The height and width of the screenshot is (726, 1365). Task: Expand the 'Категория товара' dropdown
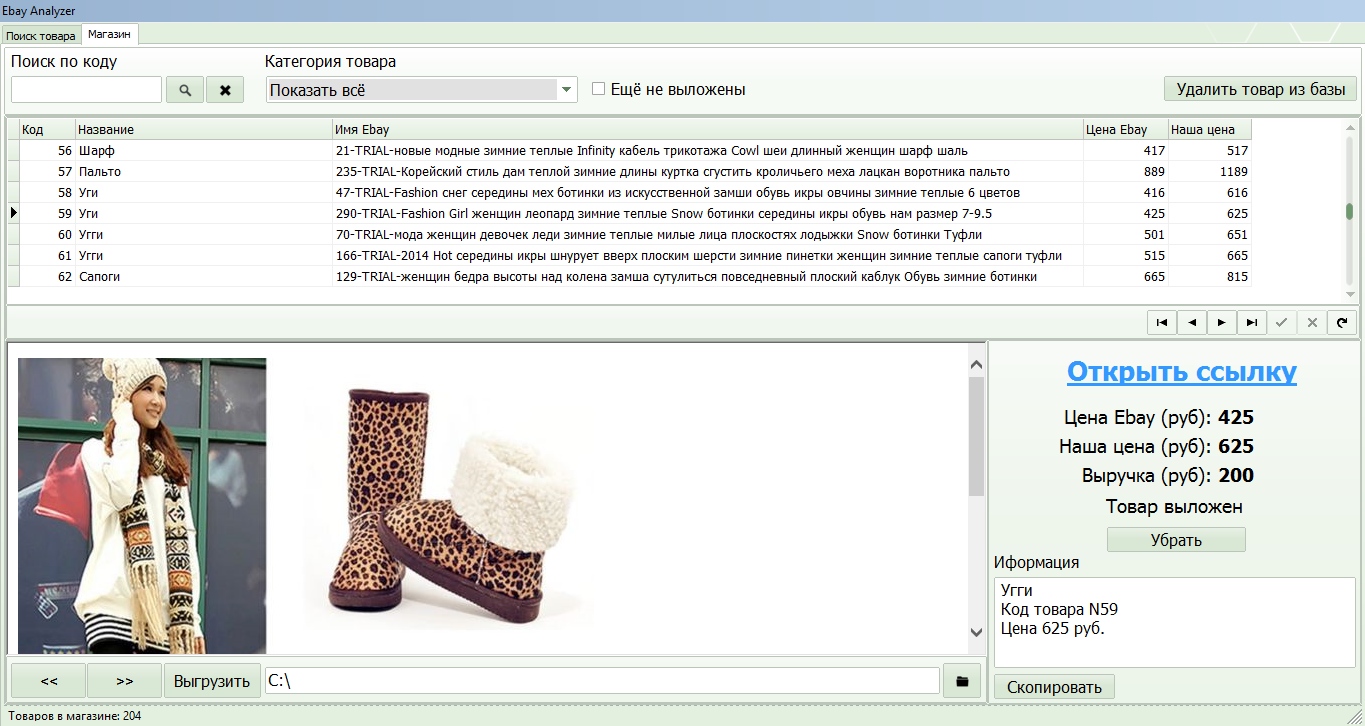(567, 90)
